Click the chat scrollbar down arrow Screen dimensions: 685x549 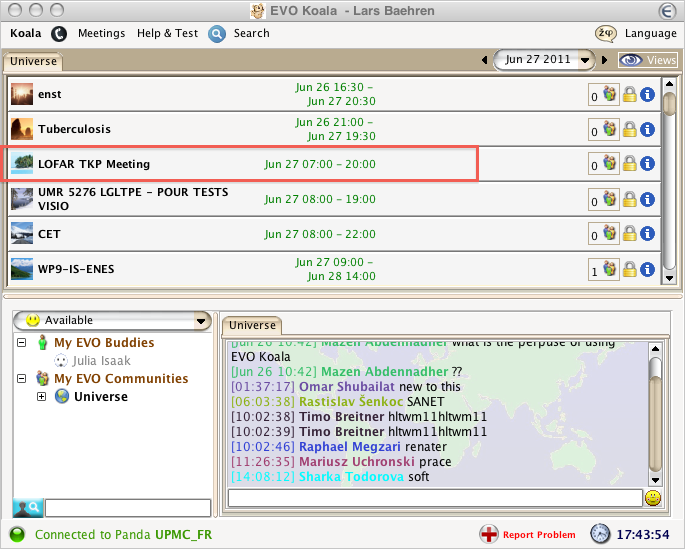pyautogui.click(x=655, y=480)
